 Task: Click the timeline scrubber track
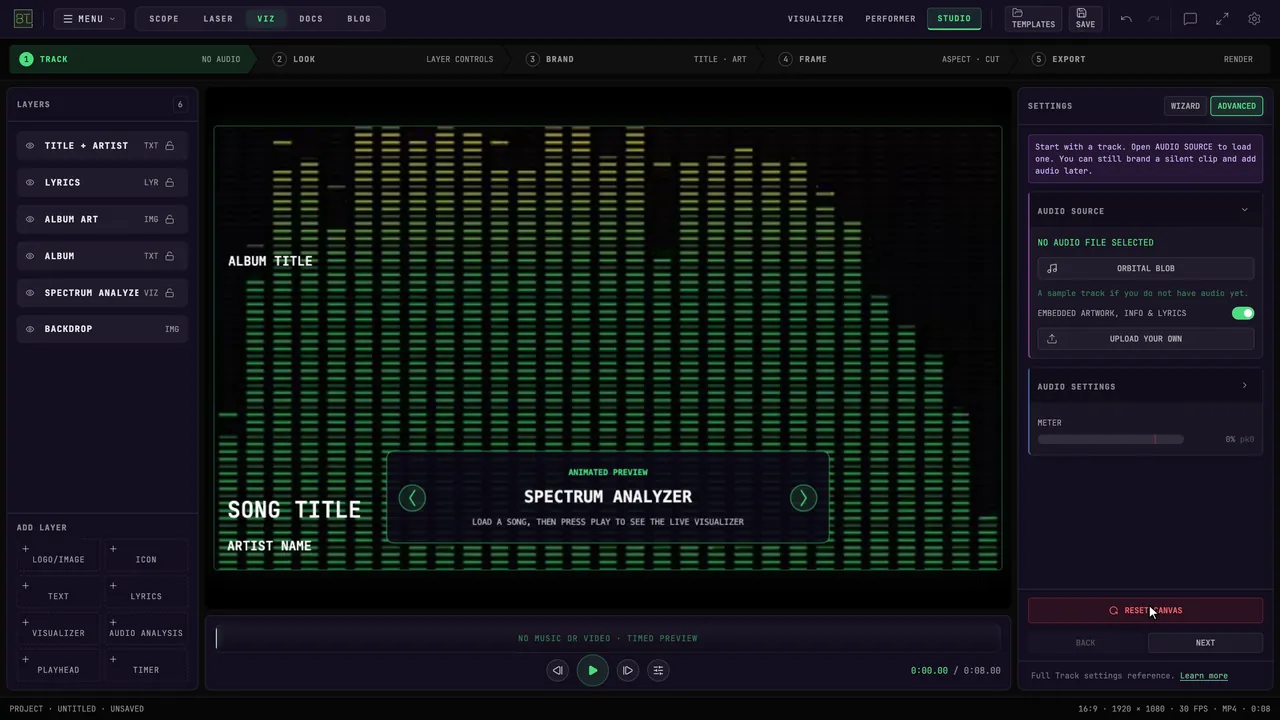(608, 638)
